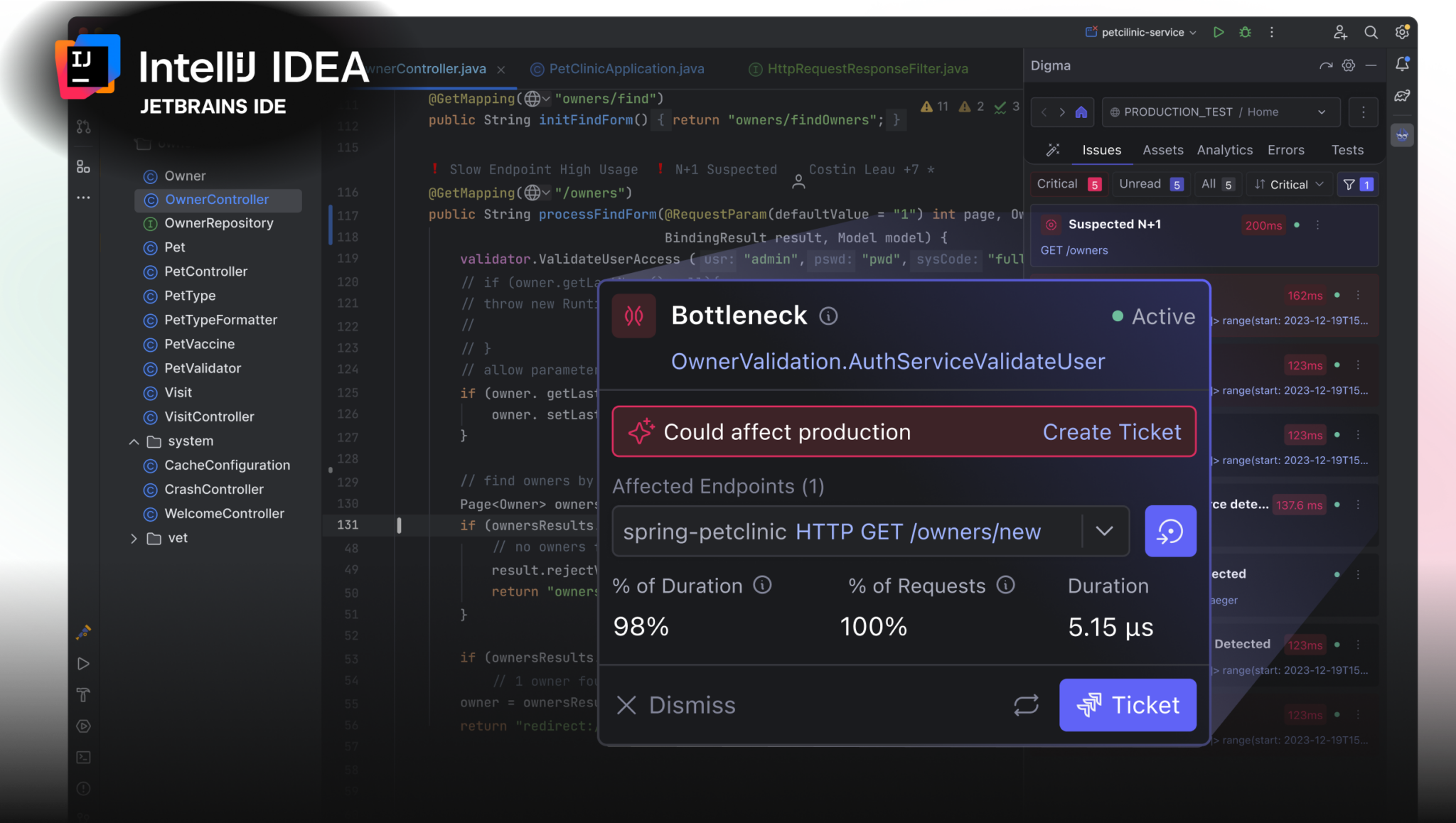Open Notifications bell in right sidebar
Image resolution: width=1456 pixels, height=823 pixels.
1402,64
